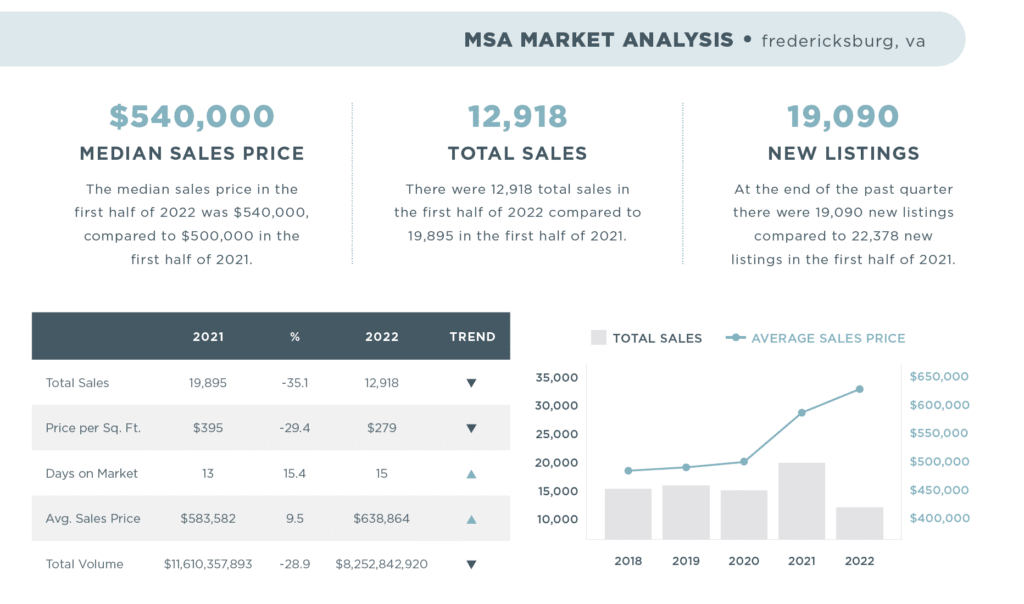Click the $8,252,842,920 Total Volume cell
The height and width of the screenshot is (604, 1024).
coord(381,564)
